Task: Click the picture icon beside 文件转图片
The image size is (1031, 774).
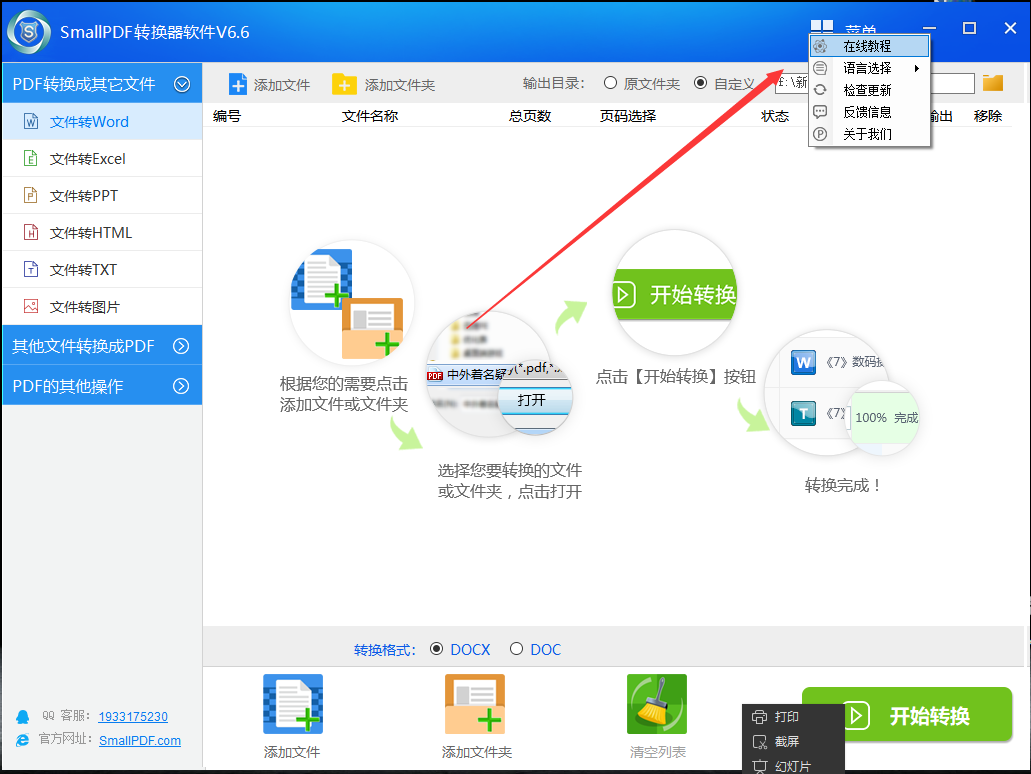Action: point(31,306)
